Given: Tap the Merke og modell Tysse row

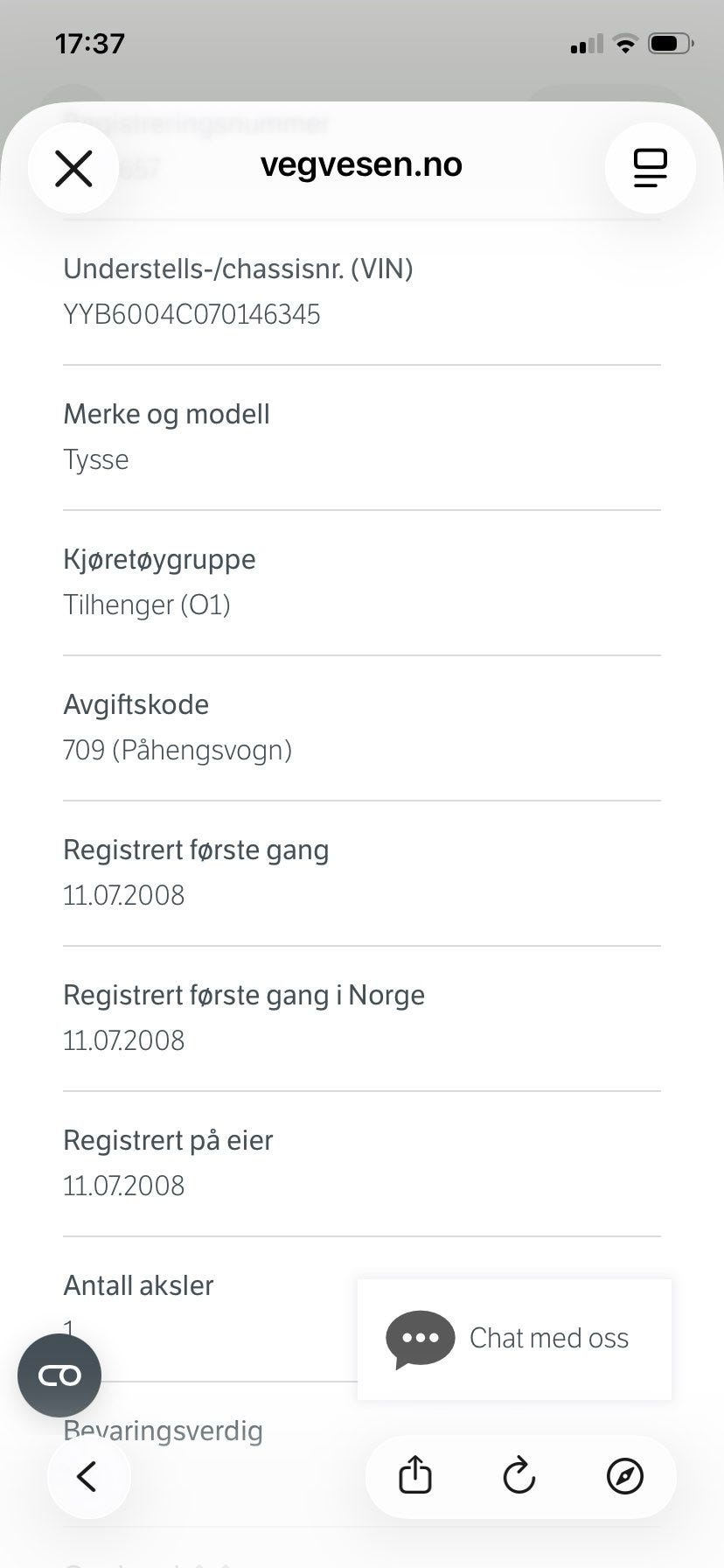Looking at the screenshot, I should click(362, 437).
